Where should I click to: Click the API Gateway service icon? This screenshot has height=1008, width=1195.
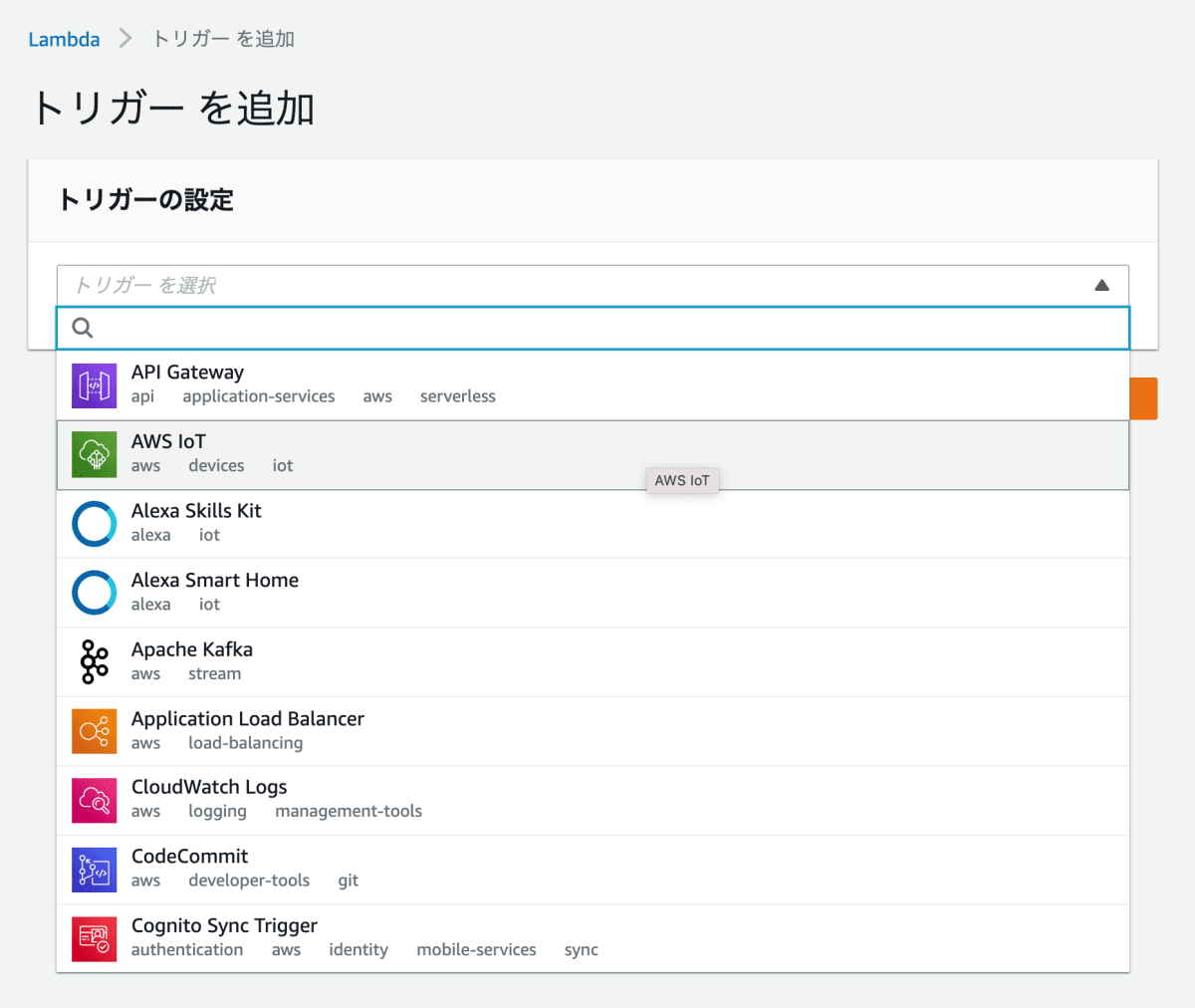[x=94, y=385]
